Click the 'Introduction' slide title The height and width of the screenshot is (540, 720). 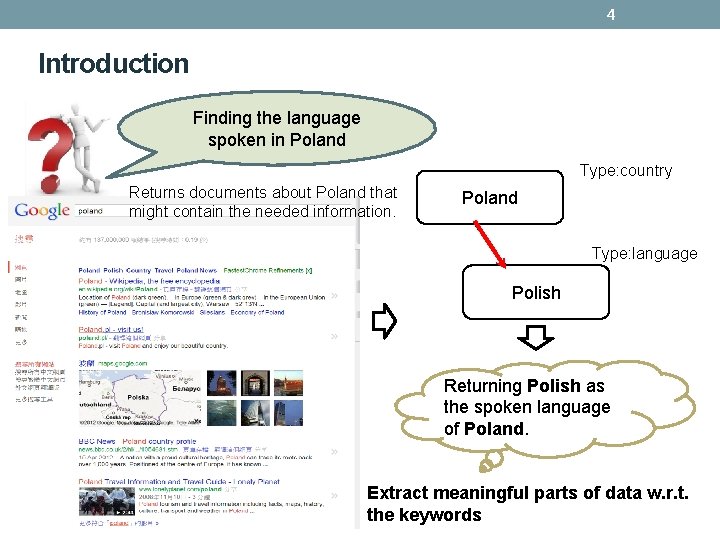tap(113, 63)
